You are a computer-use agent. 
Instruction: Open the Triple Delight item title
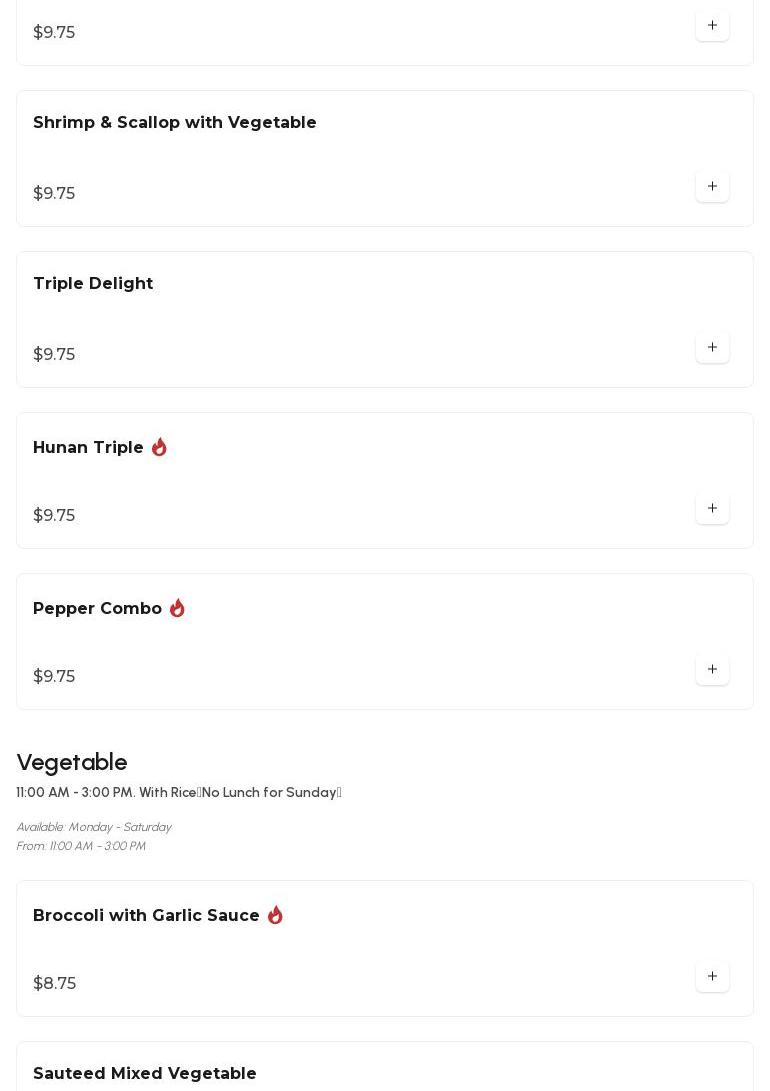pyautogui.click(x=93, y=284)
